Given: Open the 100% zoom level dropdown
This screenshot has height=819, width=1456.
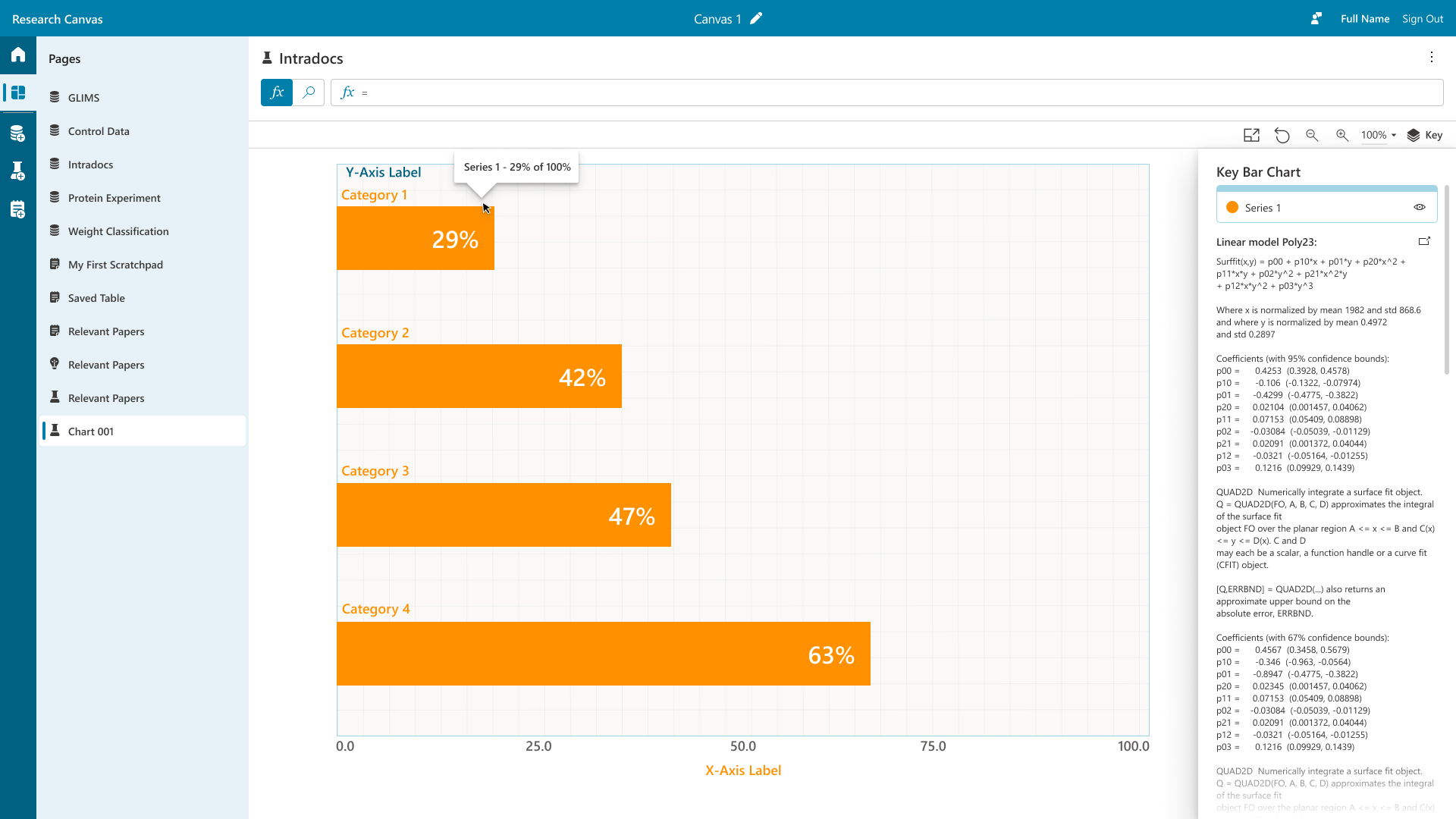Looking at the screenshot, I should 1379,136.
